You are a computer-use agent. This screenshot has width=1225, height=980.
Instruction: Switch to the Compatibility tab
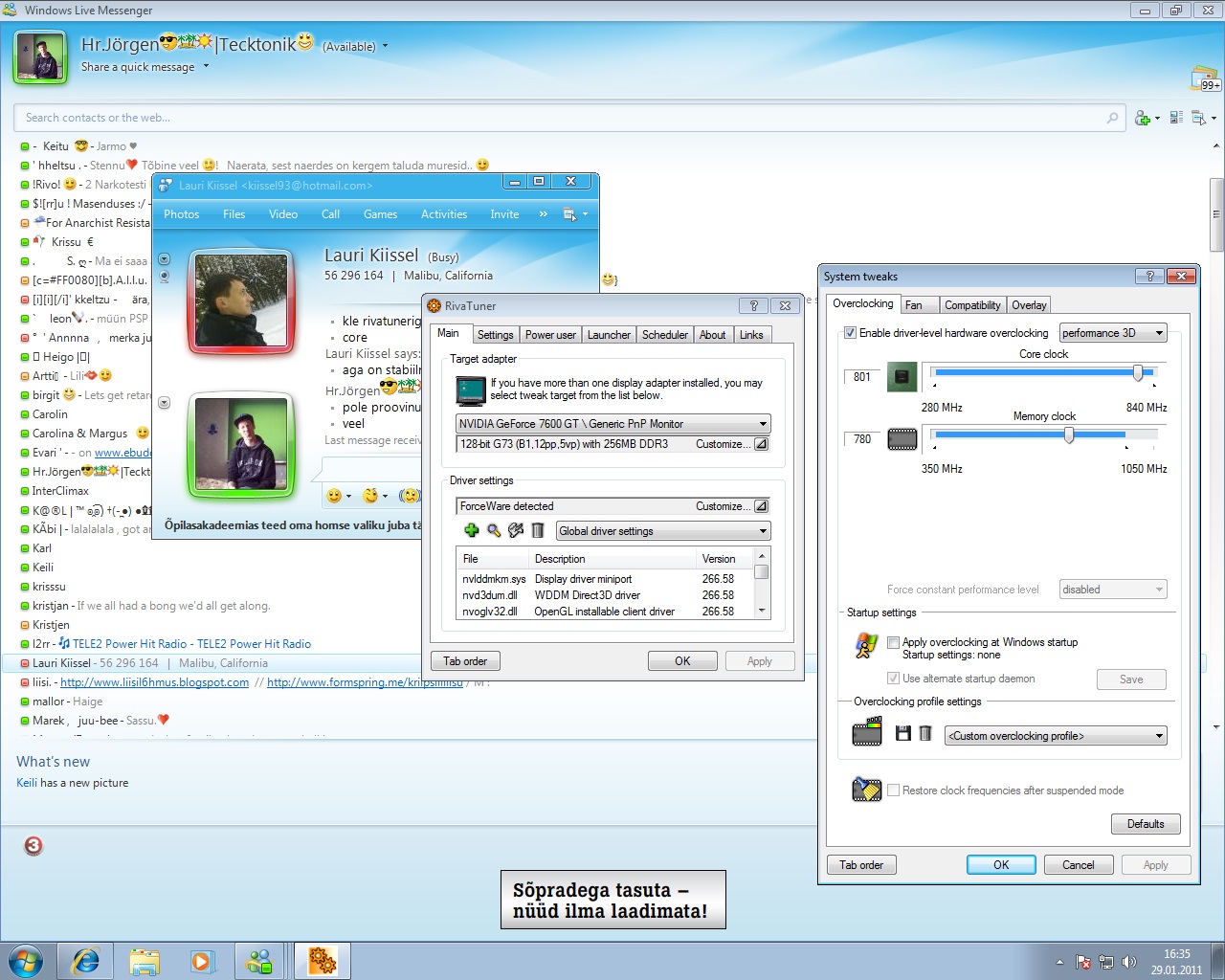[x=972, y=305]
